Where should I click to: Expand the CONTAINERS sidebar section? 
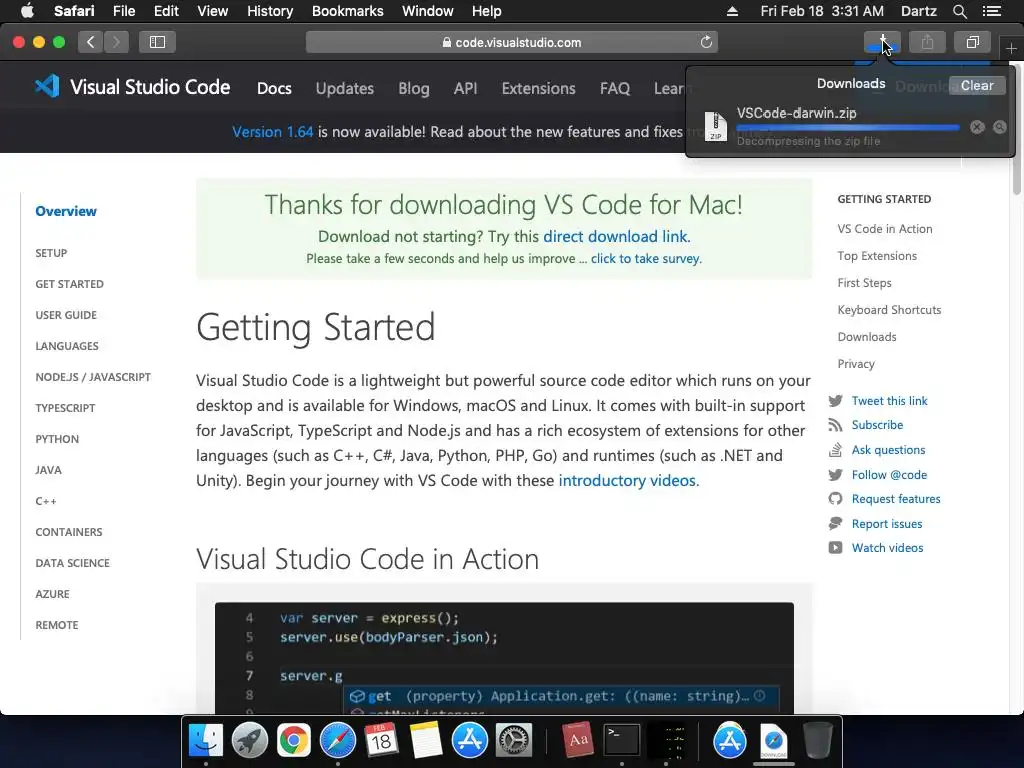[69, 532]
